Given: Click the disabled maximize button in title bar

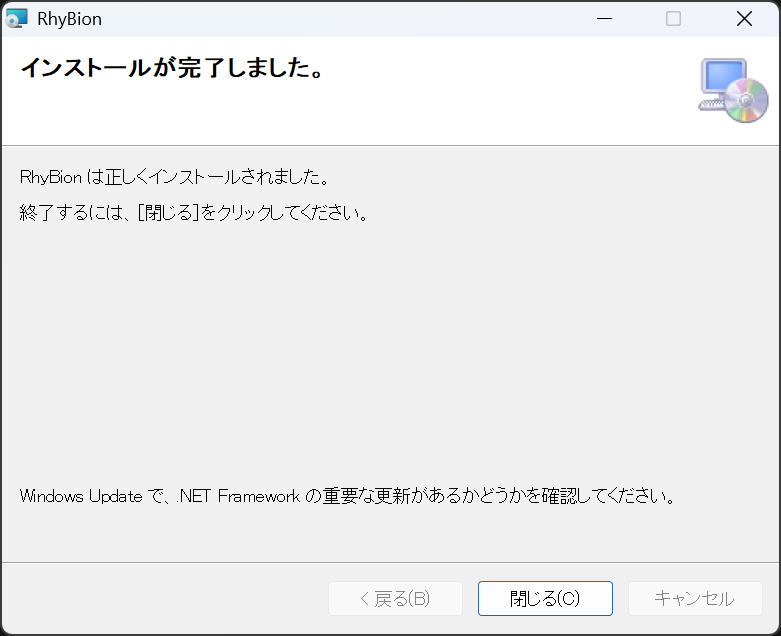Looking at the screenshot, I should pos(673,19).
